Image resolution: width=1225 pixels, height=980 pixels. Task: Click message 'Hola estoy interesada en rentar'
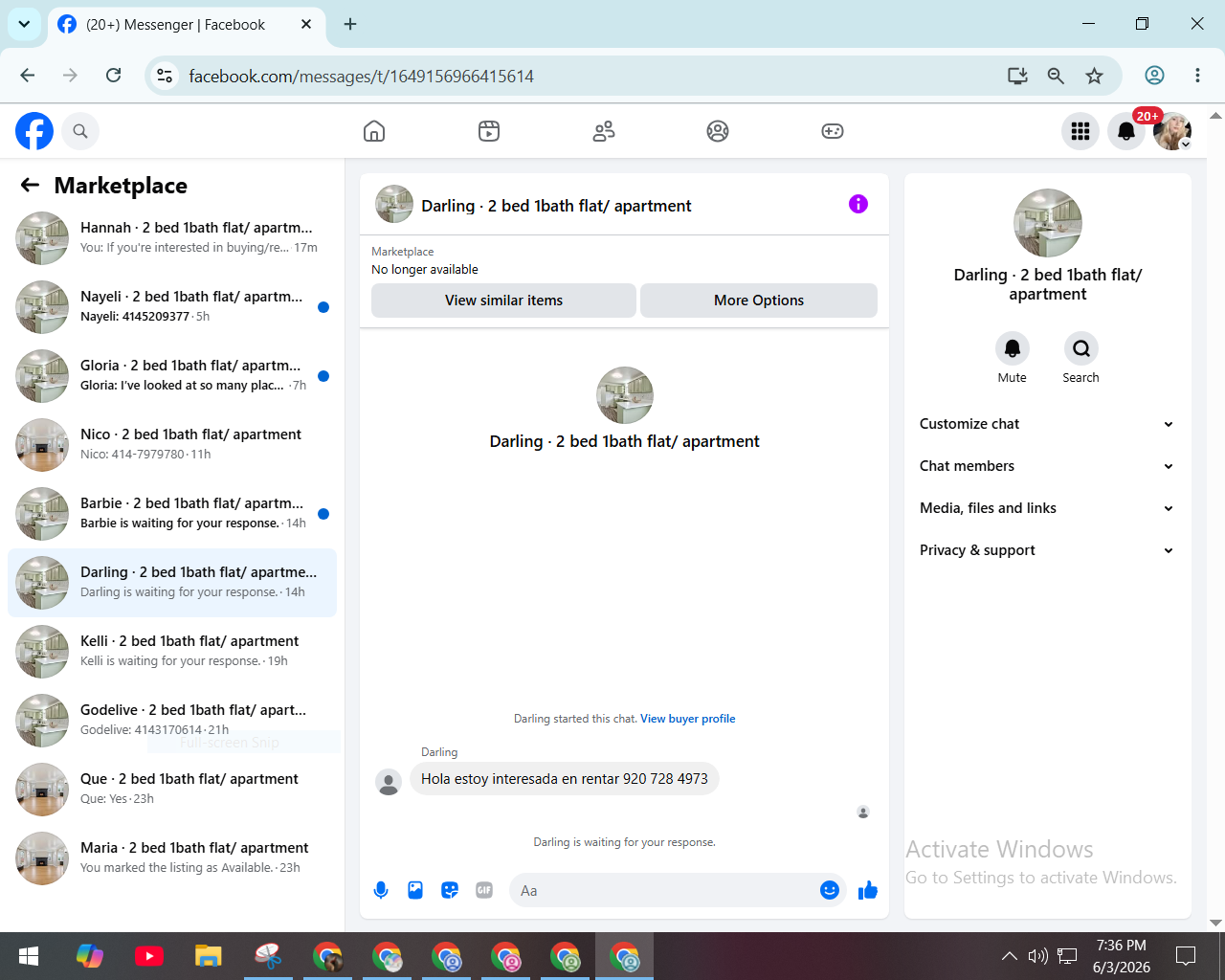(565, 779)
